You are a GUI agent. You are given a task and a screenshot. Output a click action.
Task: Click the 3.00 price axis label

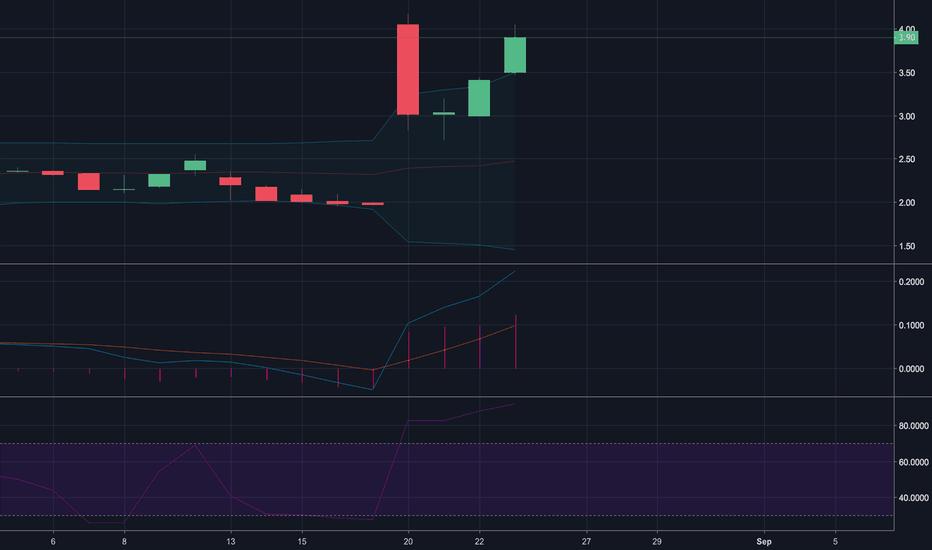coord(906,117)
